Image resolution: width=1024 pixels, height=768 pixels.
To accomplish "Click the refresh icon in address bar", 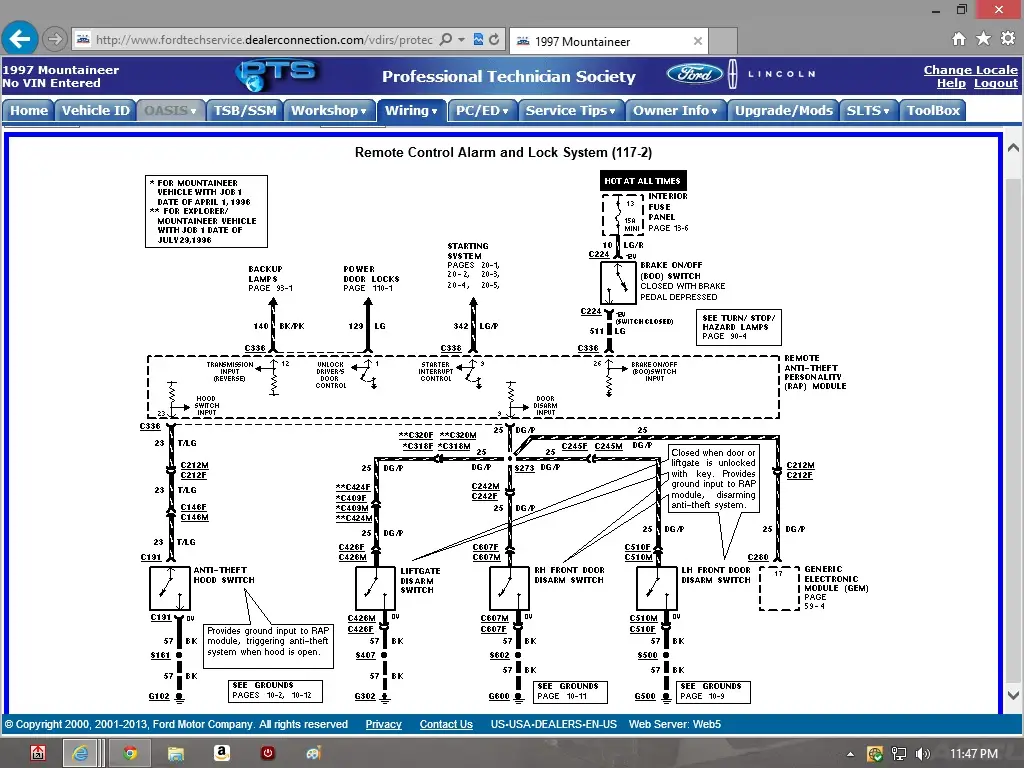I will [x=494, y=40].
